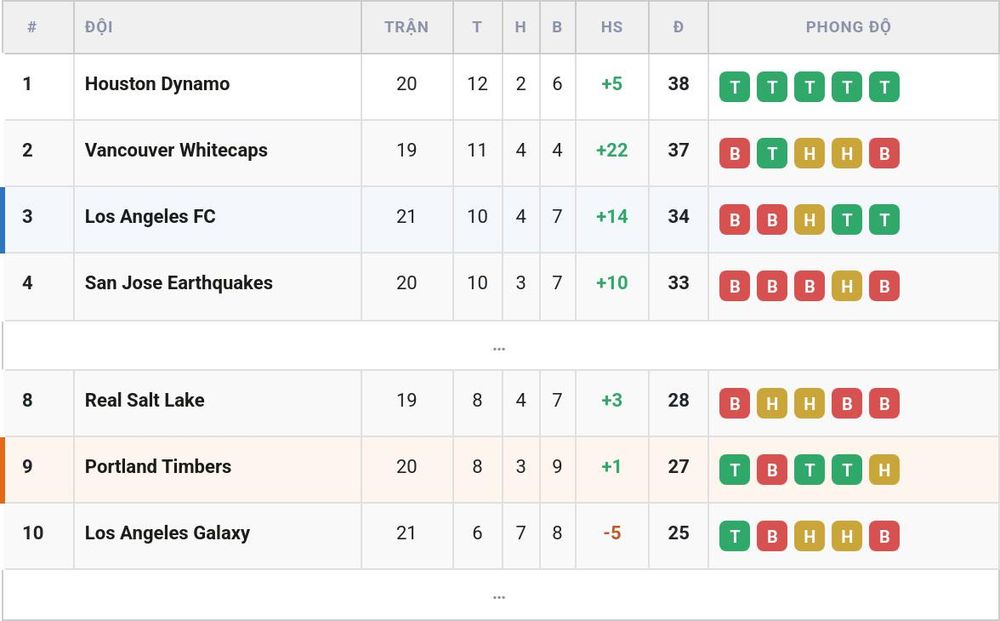Open the Real Salt Lake team link
This screenshot has height=621, width=1000.
point(145,400)
